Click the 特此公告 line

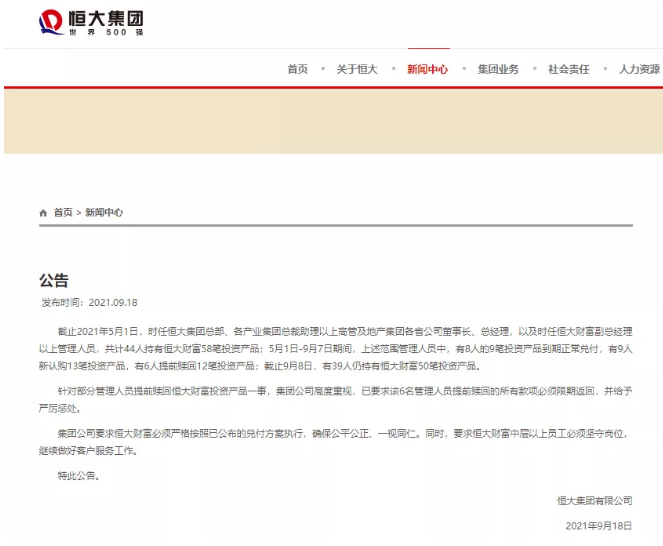tap(79, 476)
